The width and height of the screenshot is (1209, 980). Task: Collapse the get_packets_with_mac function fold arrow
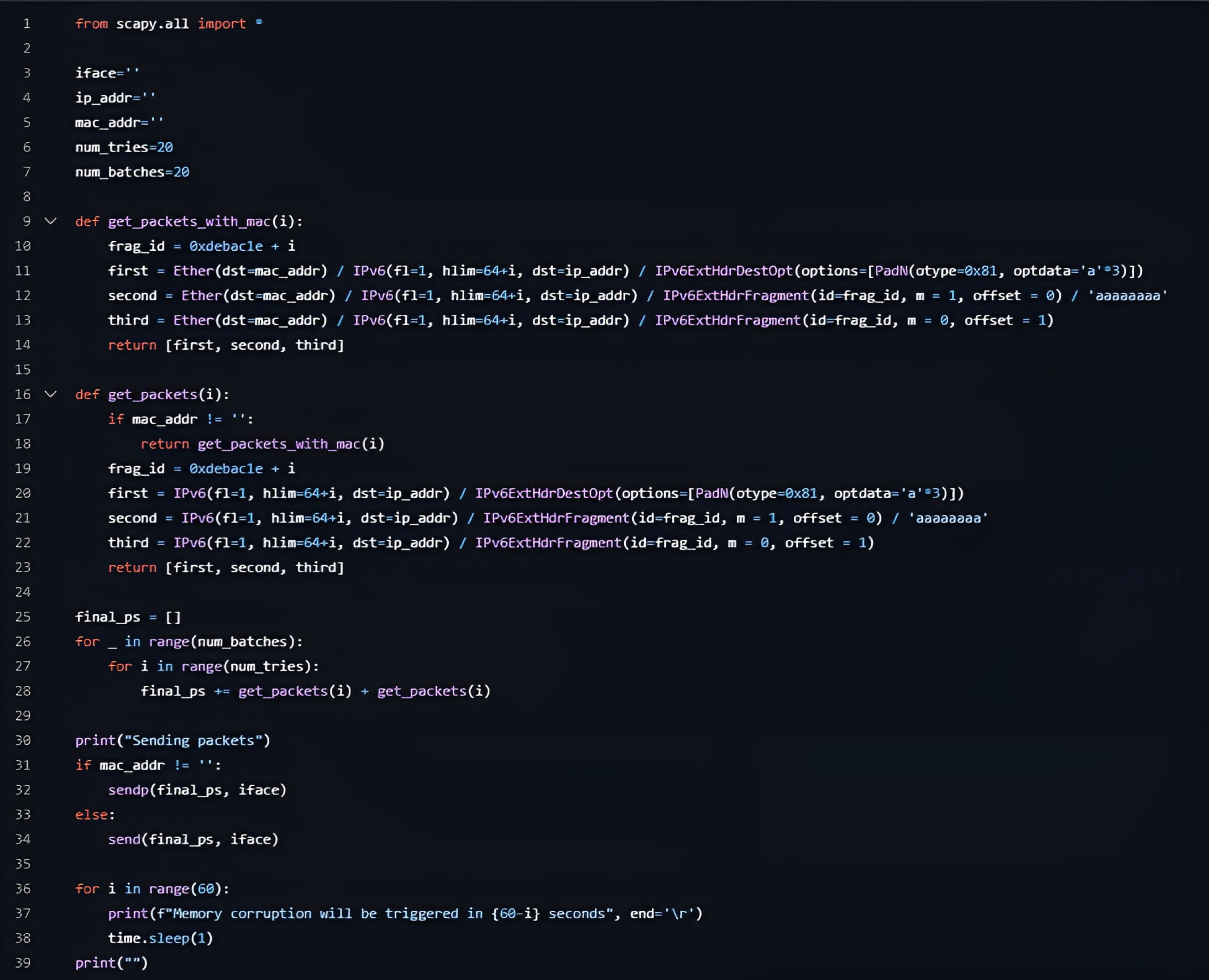51,221
